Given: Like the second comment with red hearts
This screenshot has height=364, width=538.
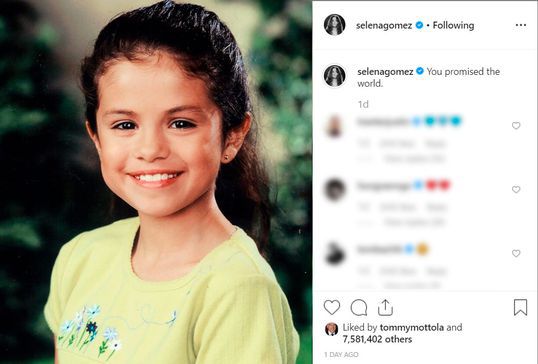Looking at the screenshot, I should 516,189.
